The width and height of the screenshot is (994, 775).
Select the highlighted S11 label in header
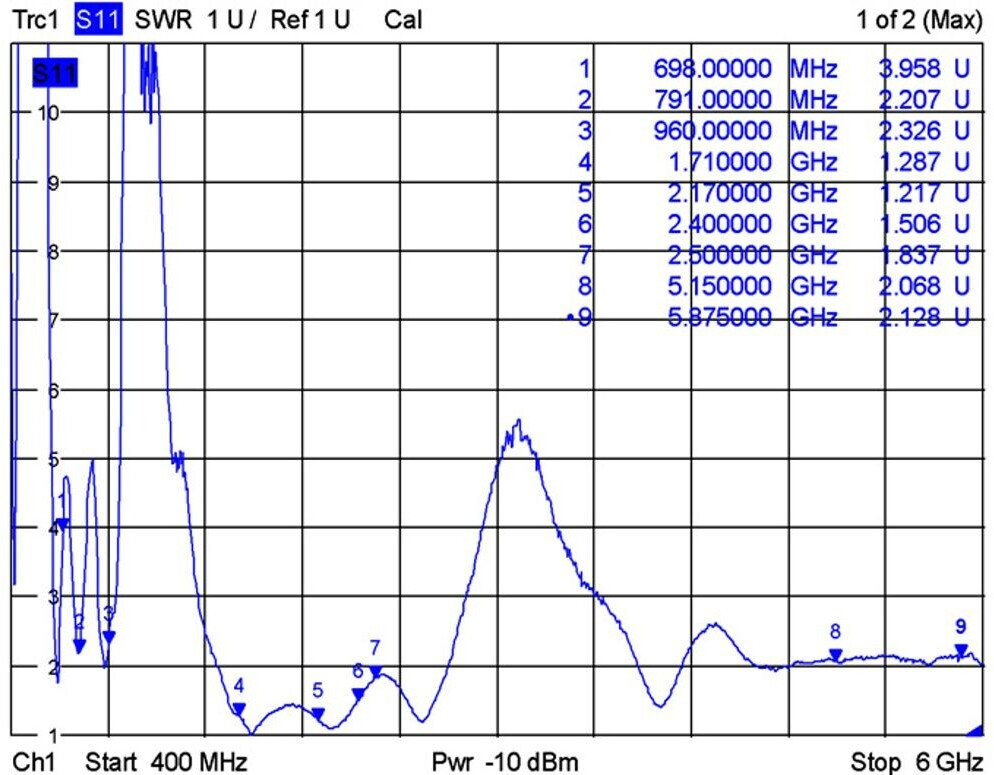point(98,20)
